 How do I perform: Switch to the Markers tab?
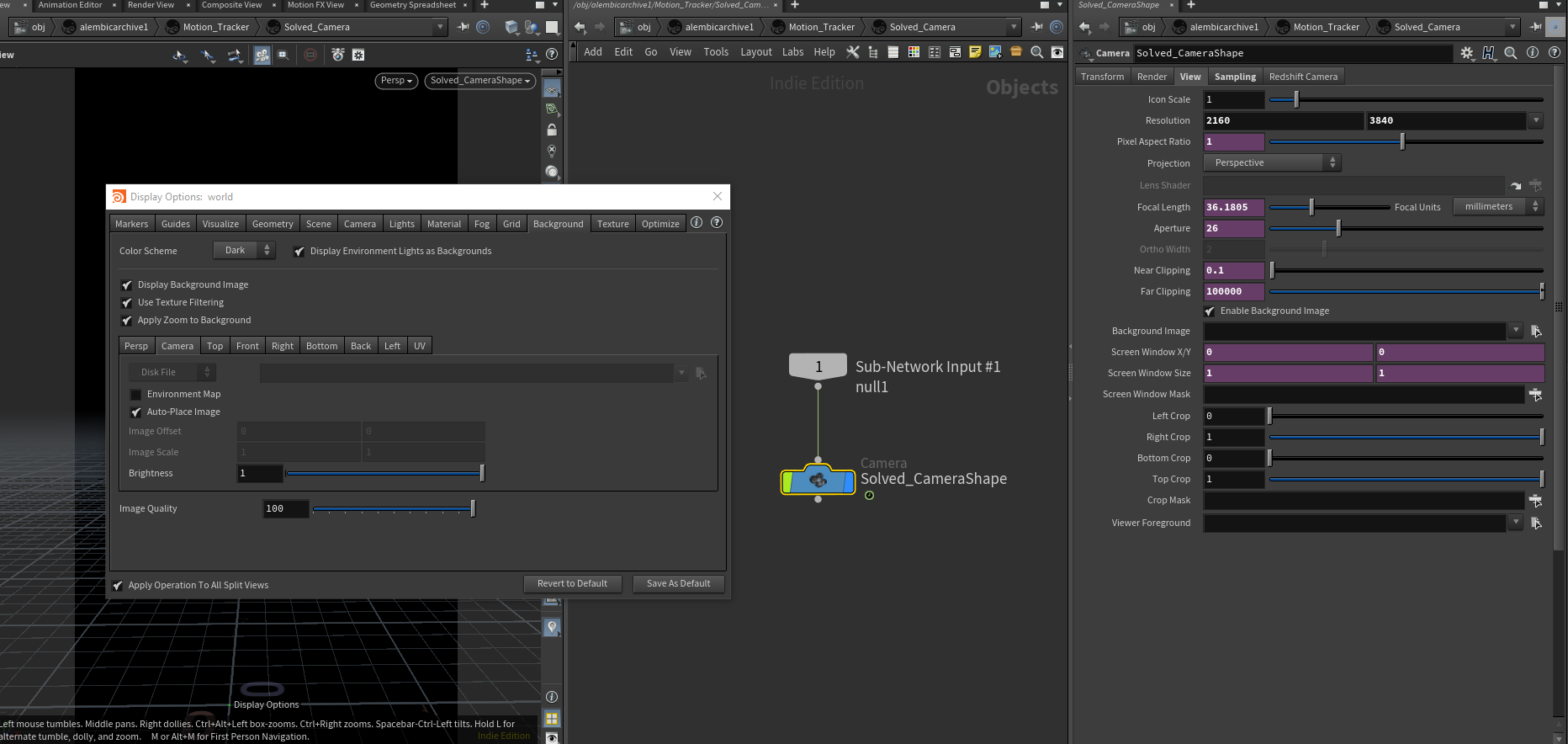pyautogui.click(x=131, y=224)
